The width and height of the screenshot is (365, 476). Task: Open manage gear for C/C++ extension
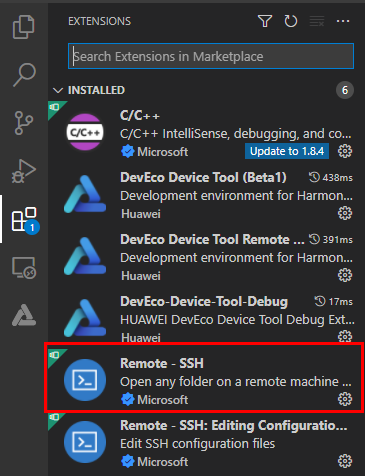[x=345, y=151]
